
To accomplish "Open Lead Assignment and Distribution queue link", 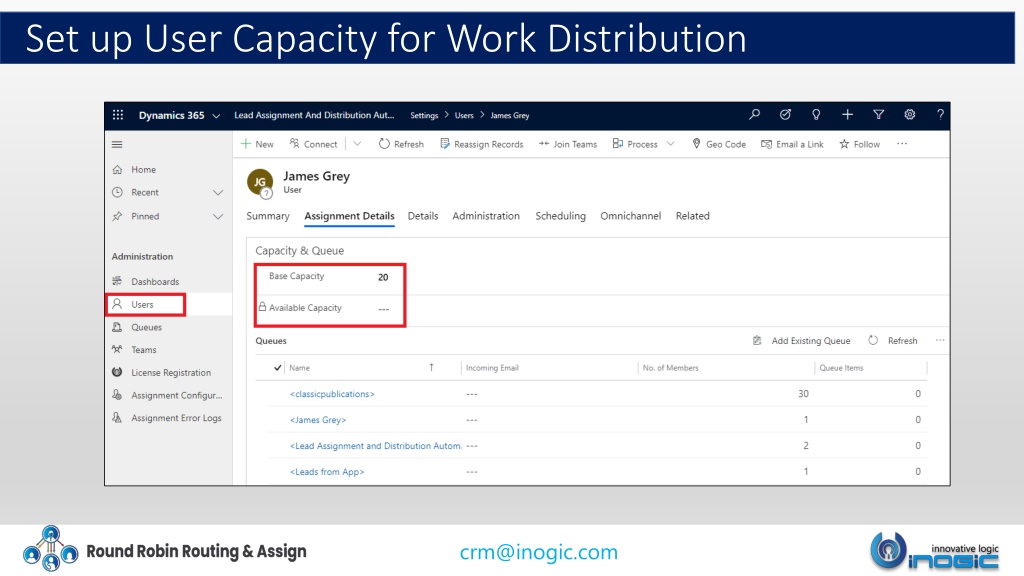I will point(376,446).
